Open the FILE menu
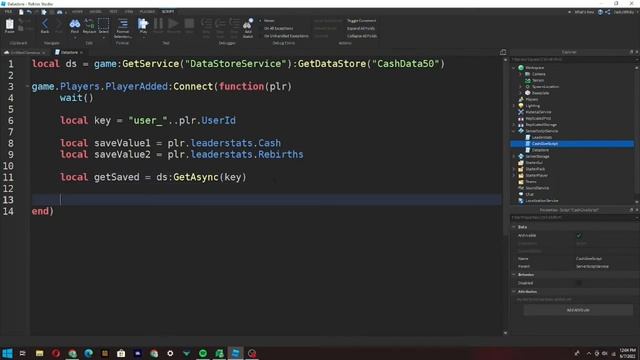Viewport: 640px width, 360px height. [x=8, y=12]
